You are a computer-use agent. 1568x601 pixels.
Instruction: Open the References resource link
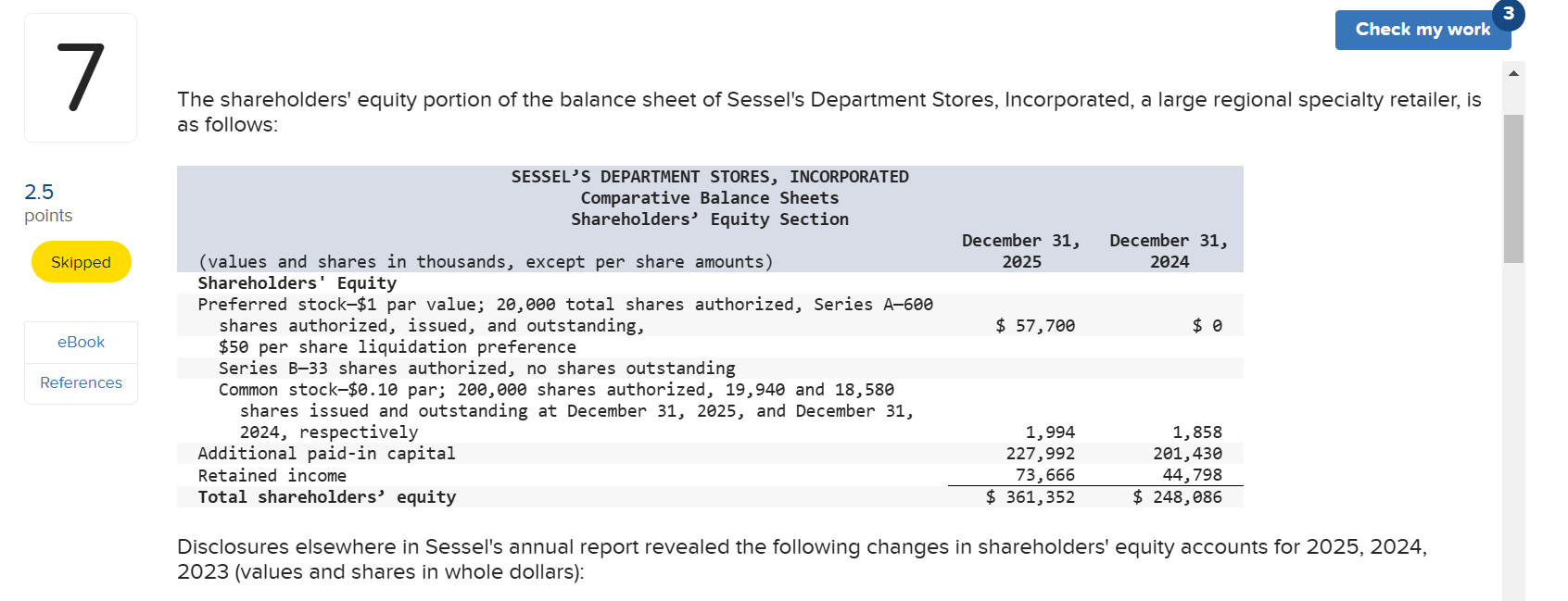(81, 382)
